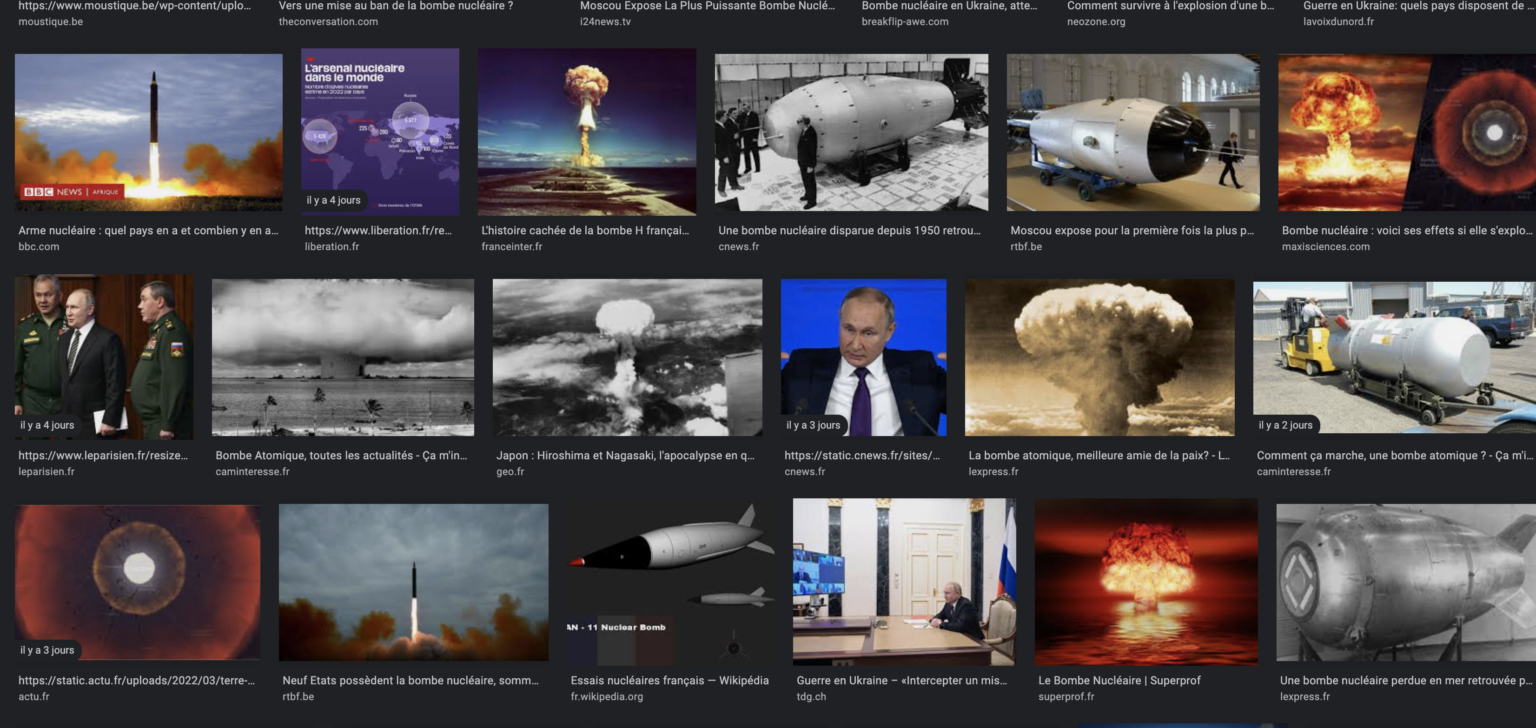Select the rtbf.be Moscow bomb exhibit image
Viewport: 1536px width, 728px height.
pos(1132,132)
